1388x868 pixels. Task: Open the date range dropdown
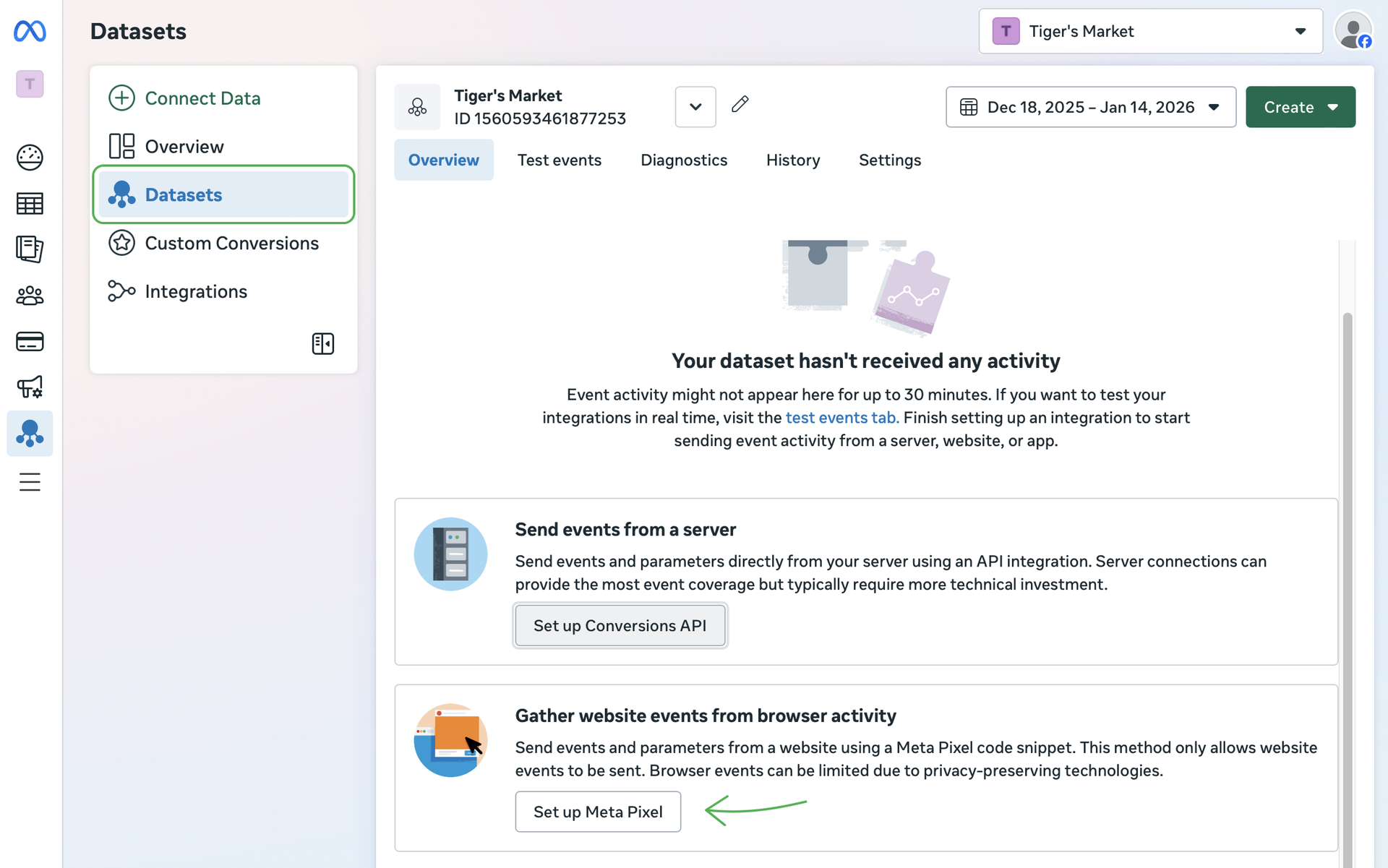coord(1090,107)
